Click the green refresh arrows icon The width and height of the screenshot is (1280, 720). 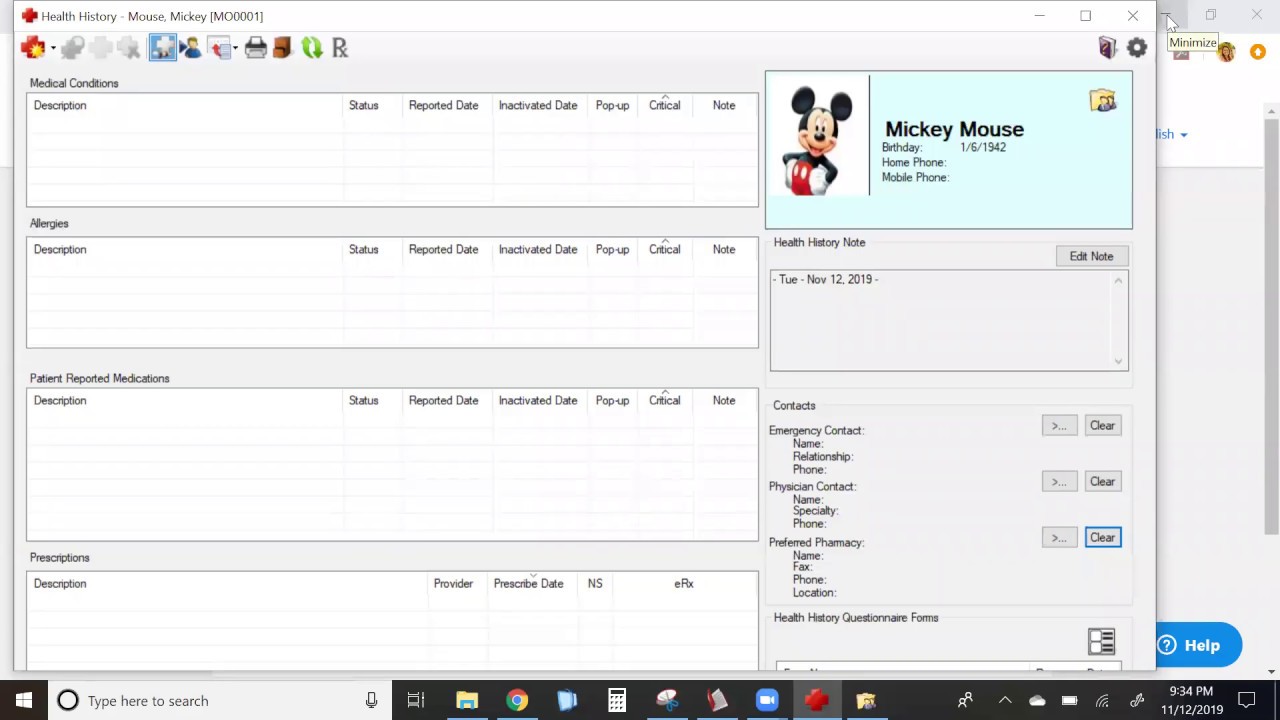pyautogui.click(x=312, y=48)
